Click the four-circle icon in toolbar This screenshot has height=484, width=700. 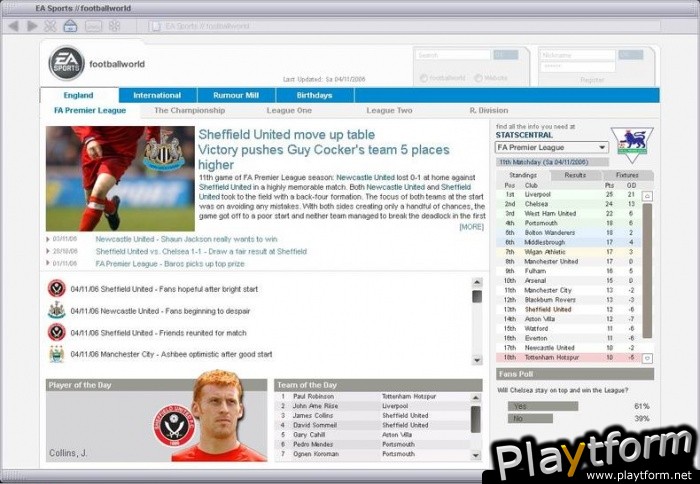click(x=115, y=26)
